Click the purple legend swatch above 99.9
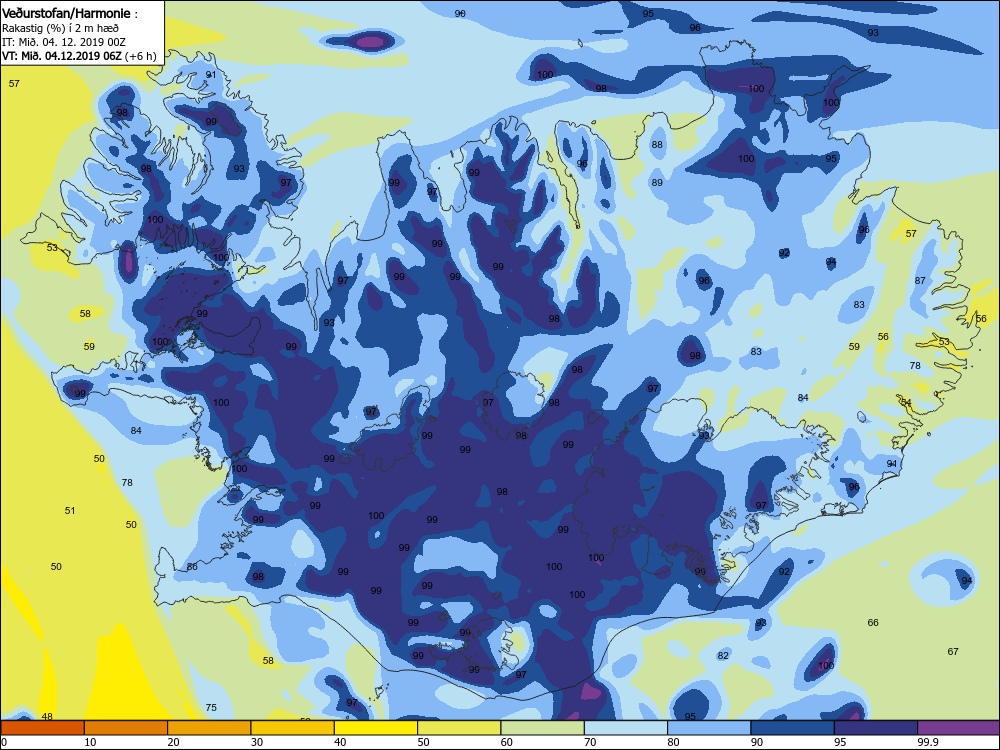 pyautogui.click(x=959, y=728)
